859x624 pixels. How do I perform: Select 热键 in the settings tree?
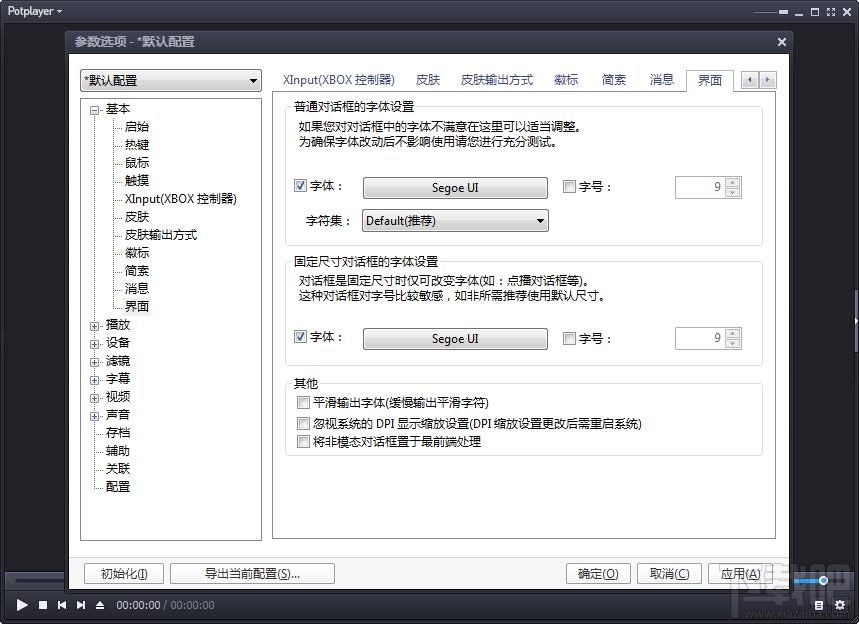tap(136, 145)
